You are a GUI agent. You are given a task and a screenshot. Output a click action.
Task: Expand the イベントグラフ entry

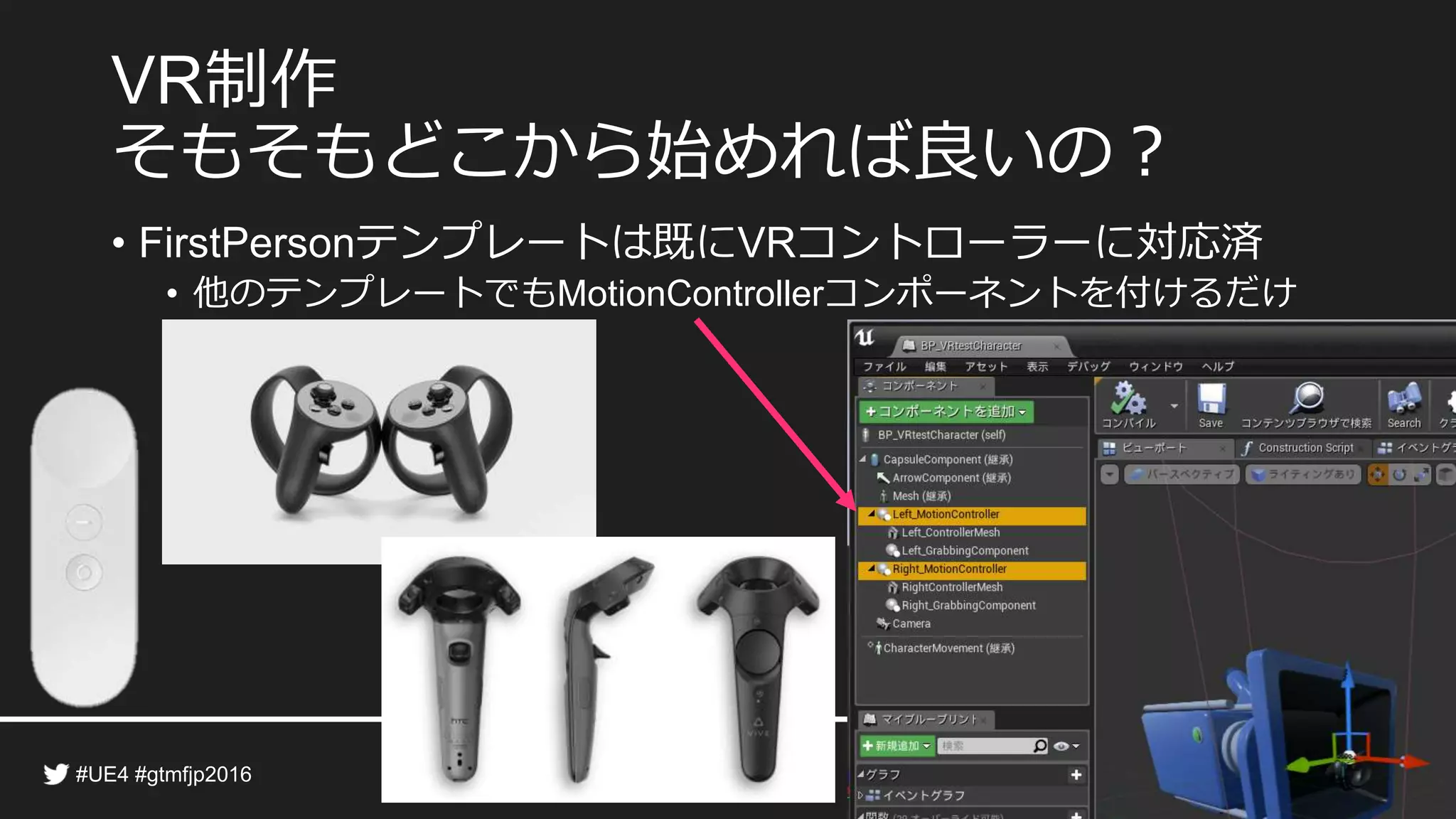coord(861,795)
